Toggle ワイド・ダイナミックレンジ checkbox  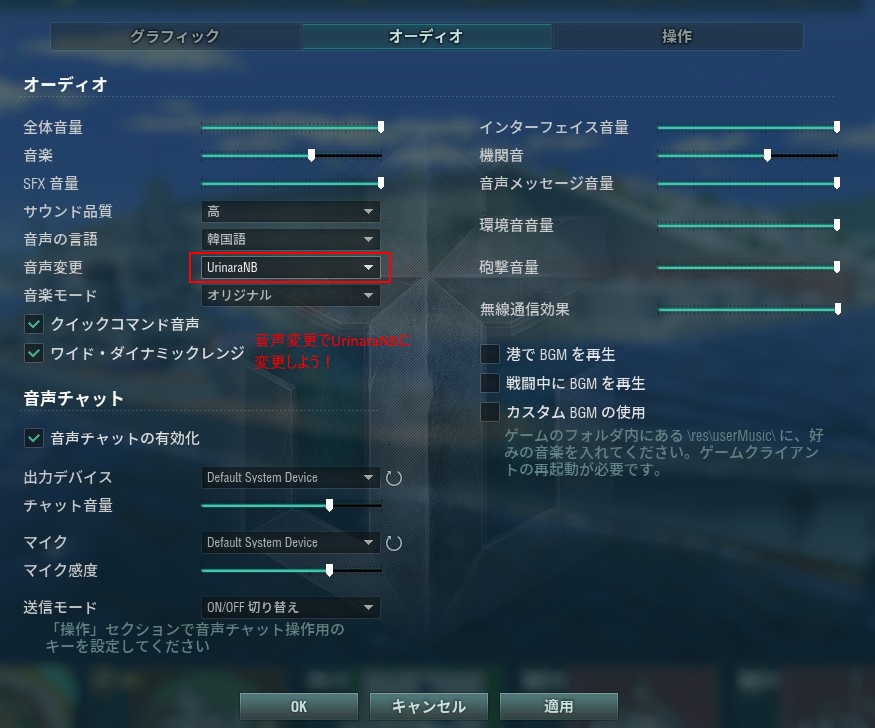[x=34, y=353]
